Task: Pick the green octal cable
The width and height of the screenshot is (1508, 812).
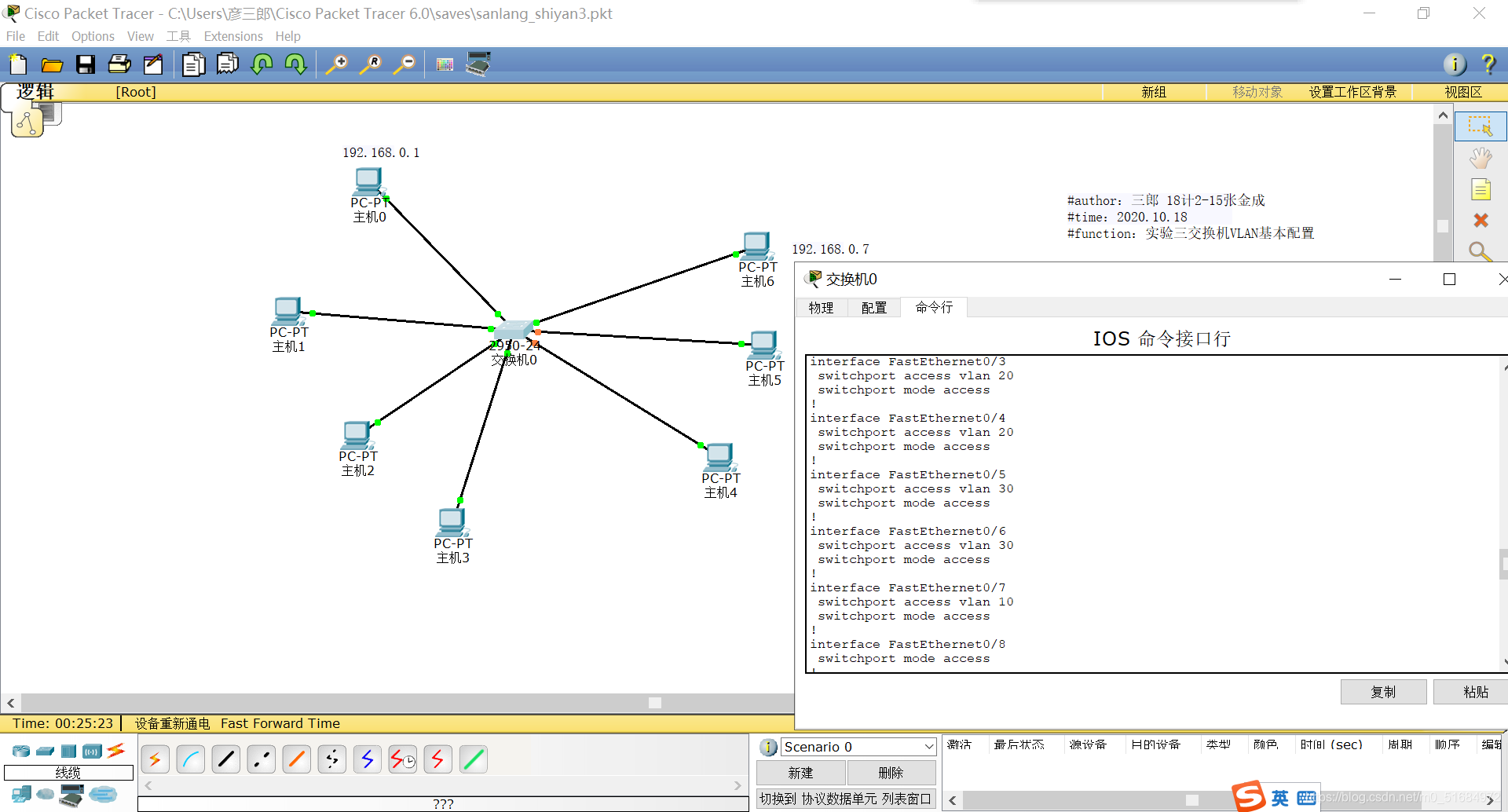Action: (x=474, y=759)
